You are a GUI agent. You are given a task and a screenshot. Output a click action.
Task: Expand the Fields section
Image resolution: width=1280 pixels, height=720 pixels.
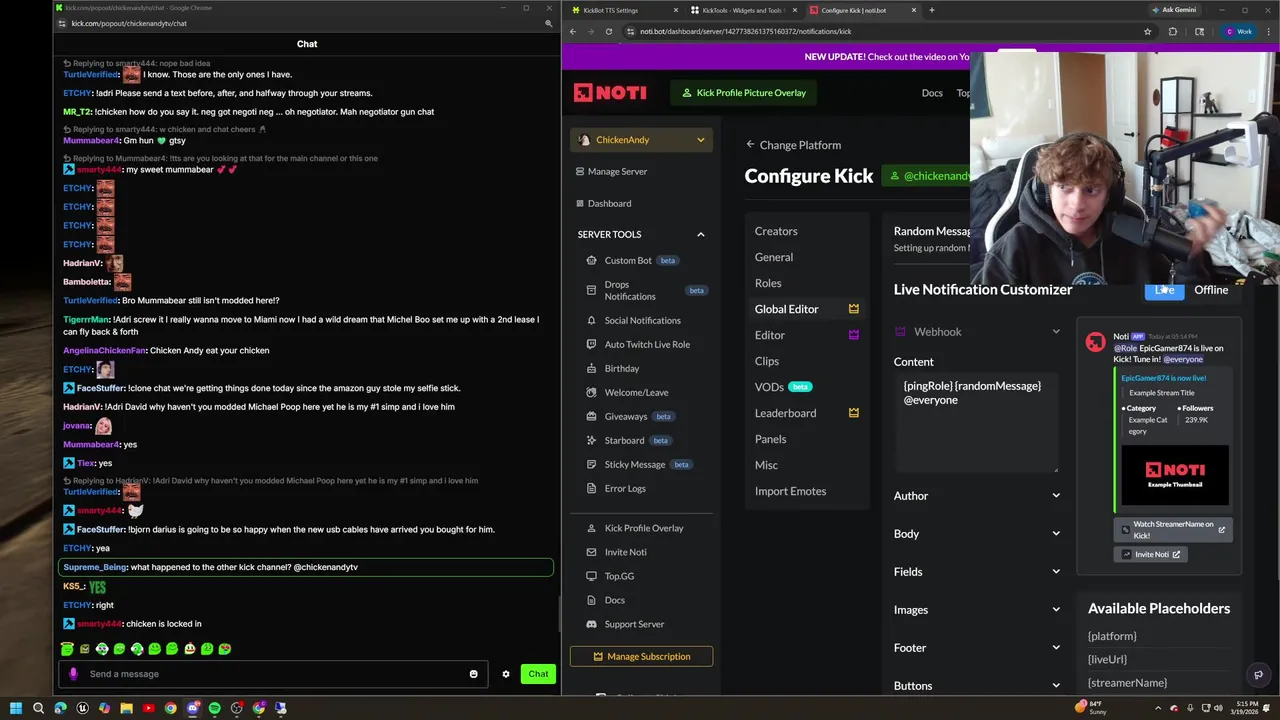point(977,572)
